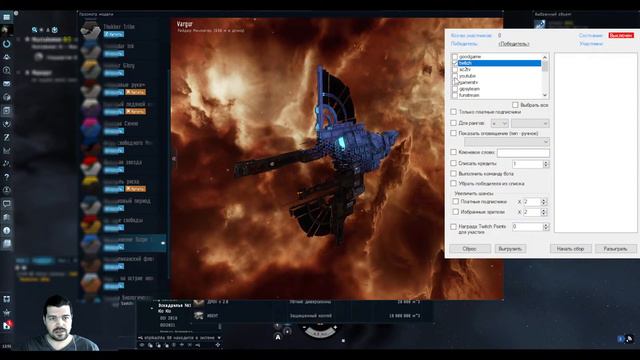This screenshot has height=360, width=640.
Task: Enable 'Для рангов' checkbox
Action: coord(453,123)
